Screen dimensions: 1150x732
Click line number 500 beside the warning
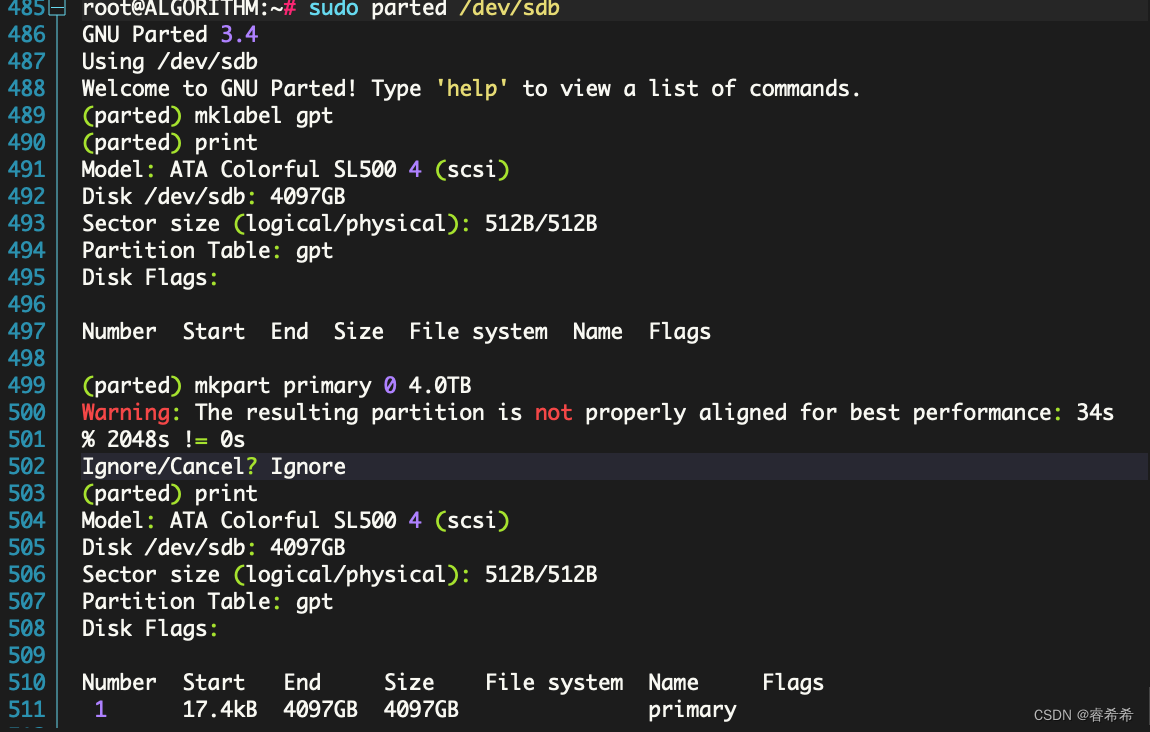tap(27, 412)
